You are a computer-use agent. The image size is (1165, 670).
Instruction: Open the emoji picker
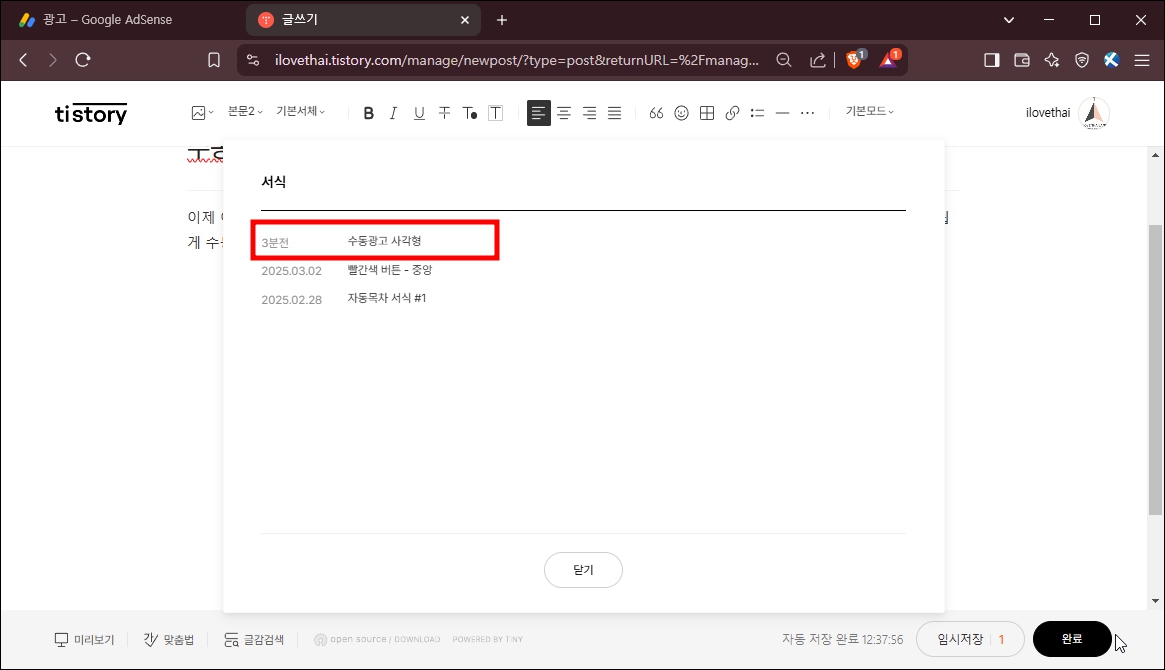[x=681, y=112]
